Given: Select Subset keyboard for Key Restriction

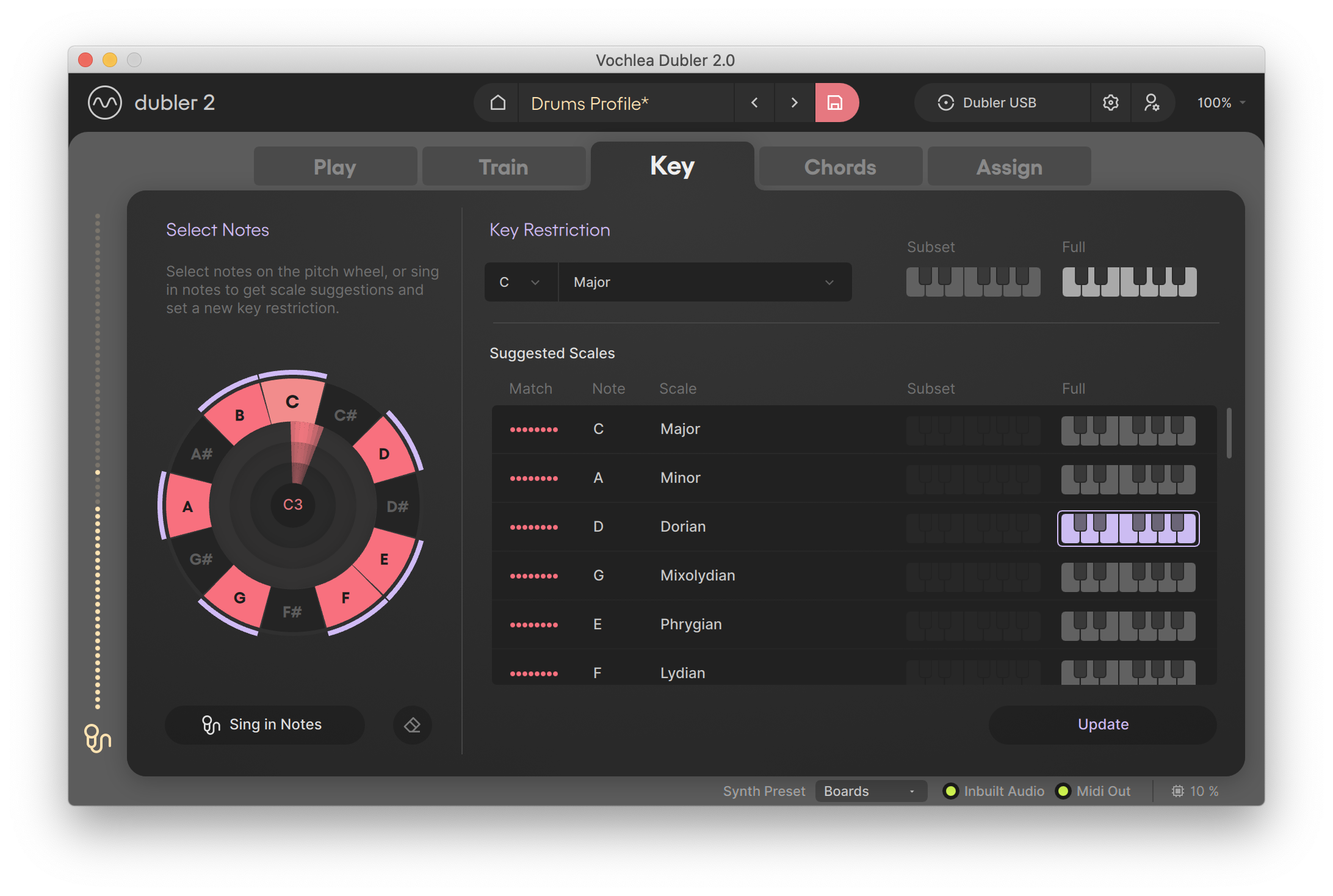Looking at the screenshot, I should tap(974, 281).
